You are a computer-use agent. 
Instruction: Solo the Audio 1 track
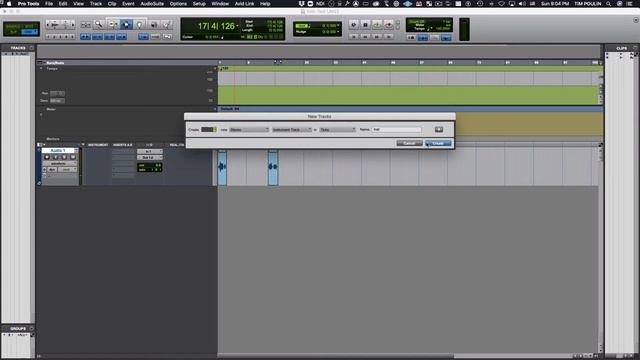point(64,157)
